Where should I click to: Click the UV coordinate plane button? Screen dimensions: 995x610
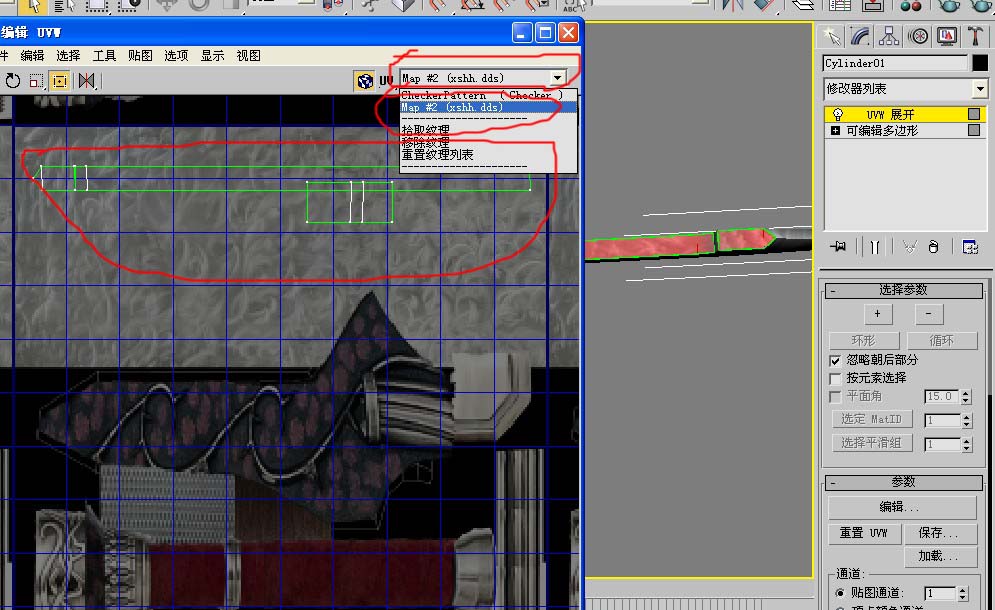tap(386, 81)
